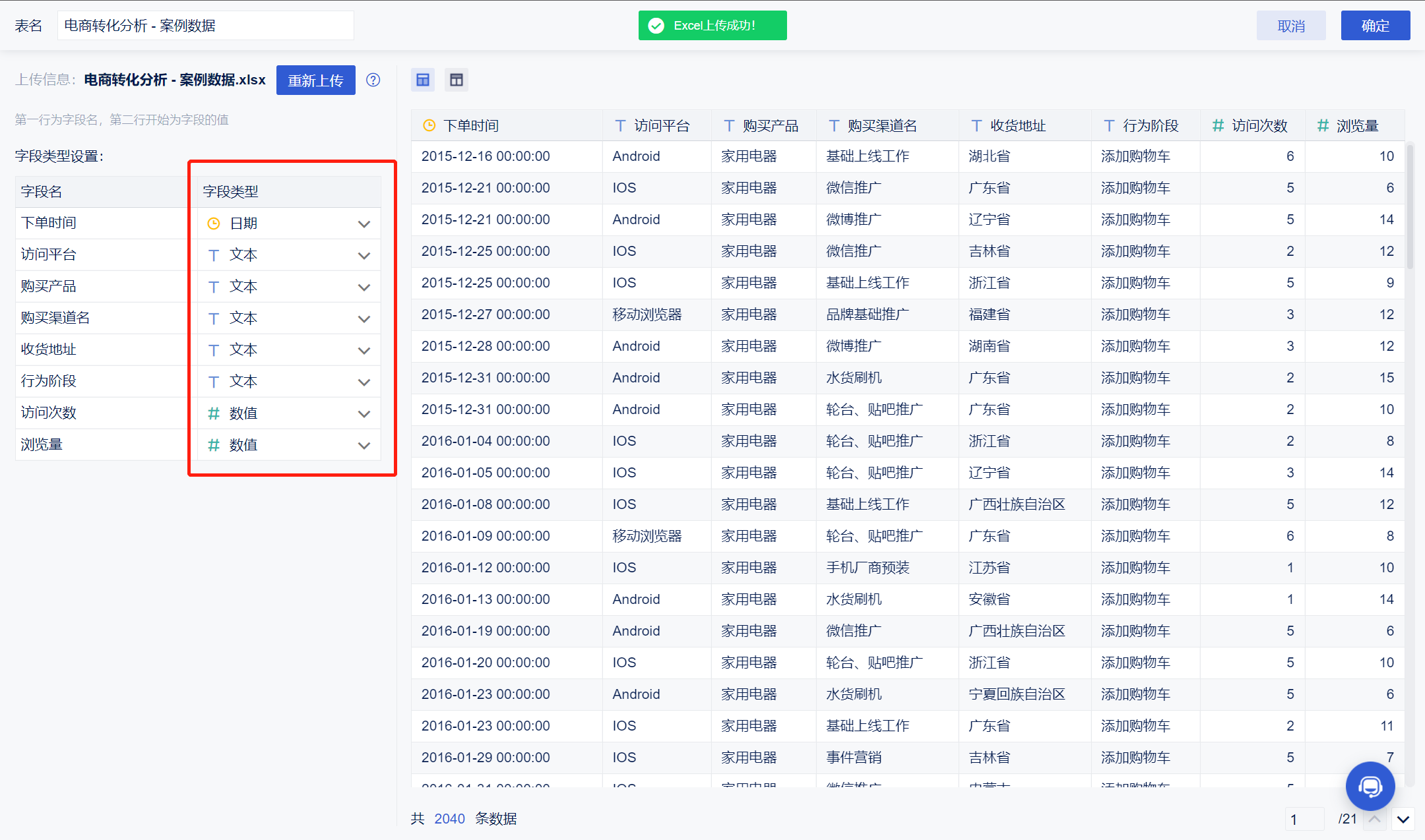Click the hash icon in 访问次数 column header
The image size is (1425, 840).
(1218, 125)
